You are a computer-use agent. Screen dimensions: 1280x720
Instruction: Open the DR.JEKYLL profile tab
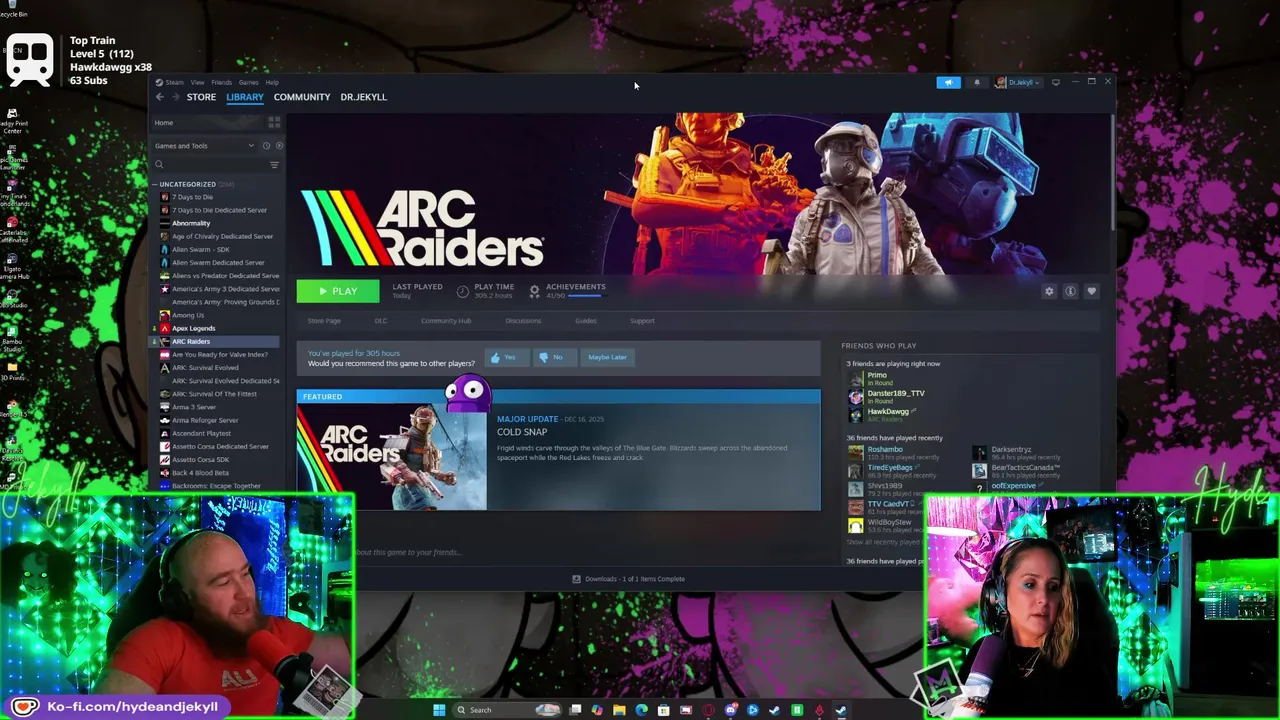[x=363, y=97]
